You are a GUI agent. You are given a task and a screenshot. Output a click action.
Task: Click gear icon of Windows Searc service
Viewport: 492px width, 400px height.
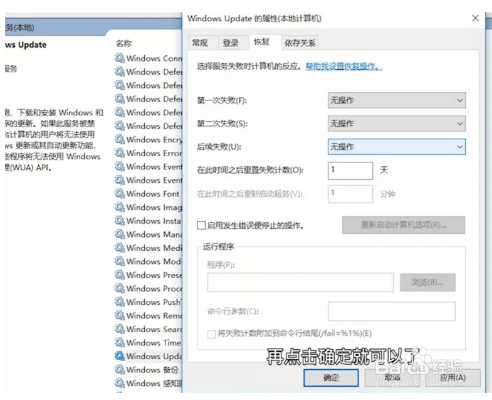120,329
